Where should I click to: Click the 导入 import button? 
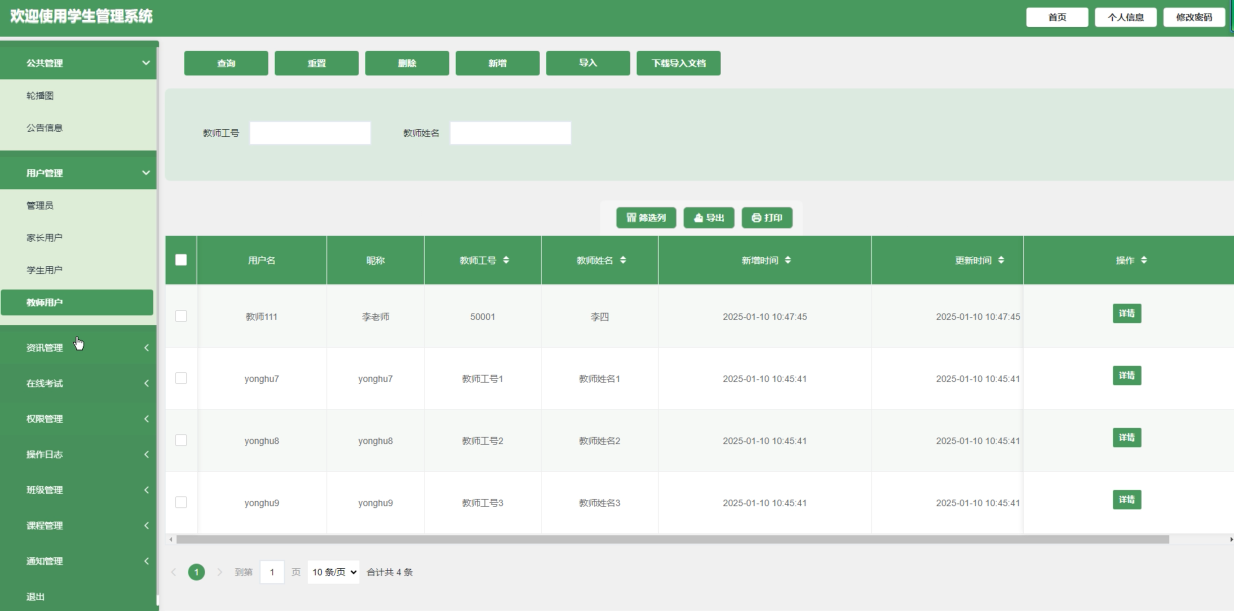(588, 63)
